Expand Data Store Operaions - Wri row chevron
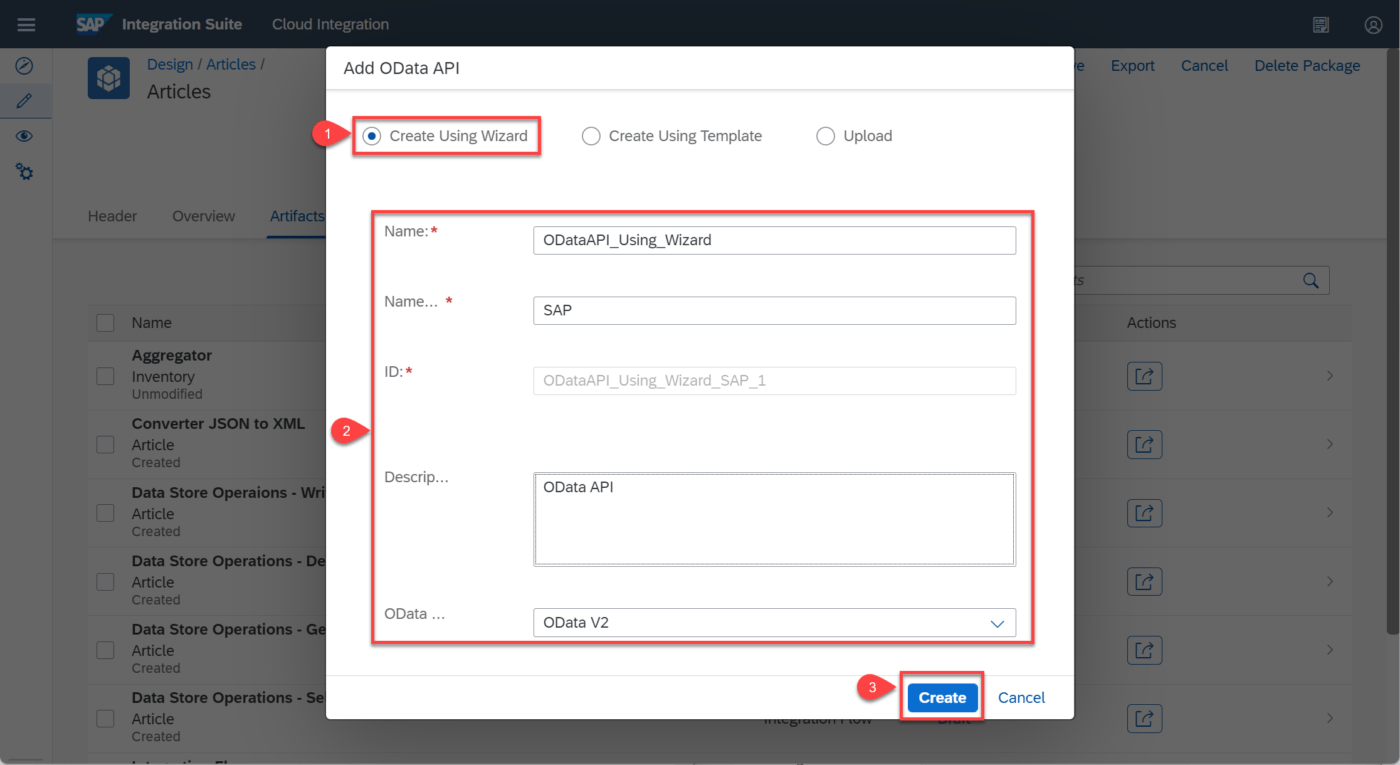Image resolution: width=1400 pixels, height=765 pixels. tap(1330, 513)
